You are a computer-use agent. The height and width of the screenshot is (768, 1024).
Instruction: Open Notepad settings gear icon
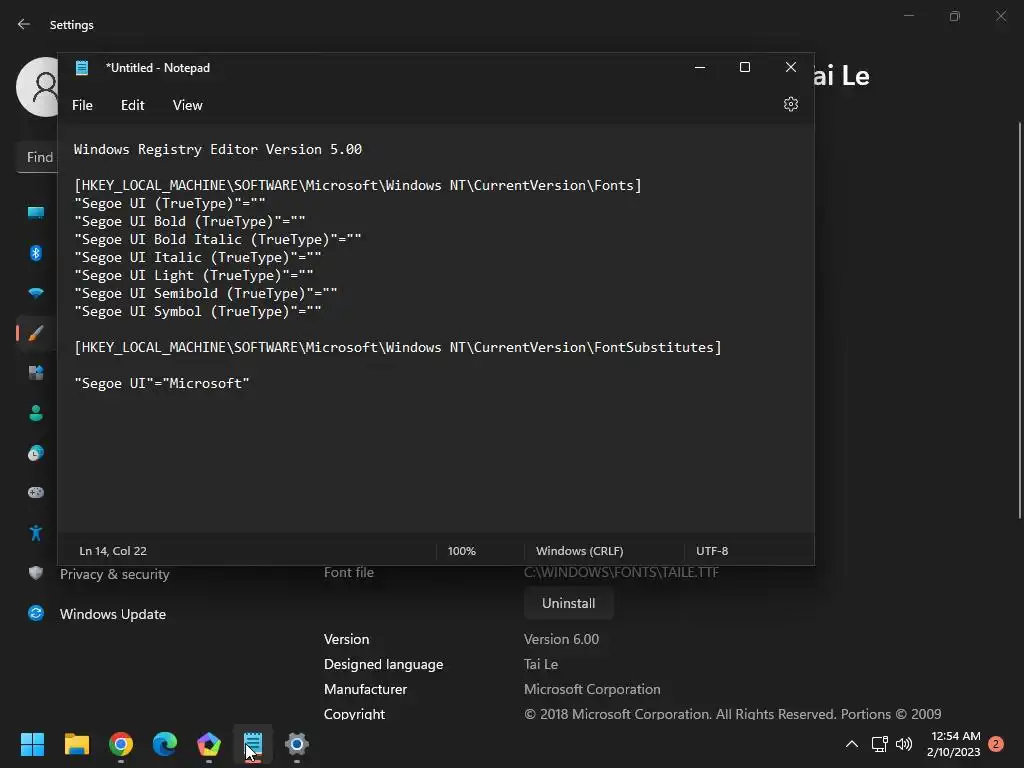click(x=790, y=104)
